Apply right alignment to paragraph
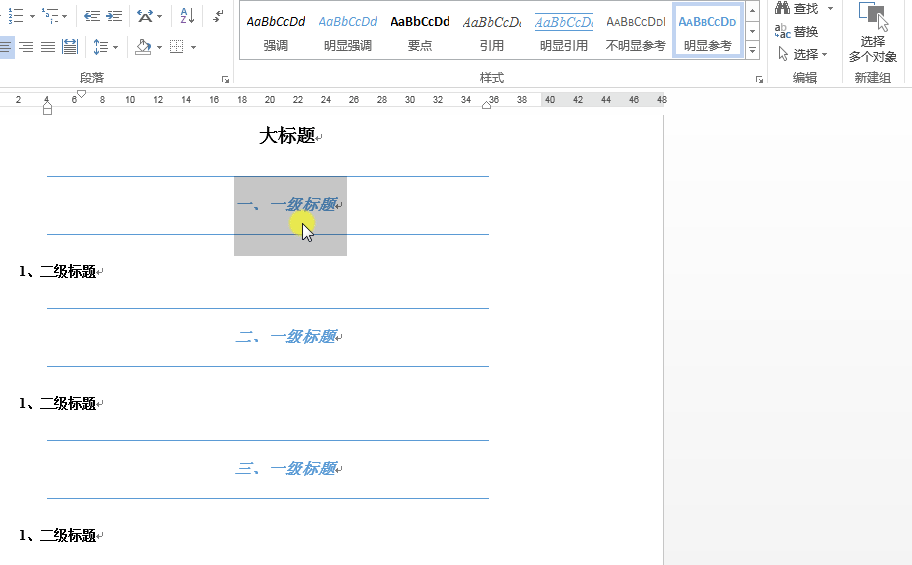912x565 pixels. (x=26, y=47)
